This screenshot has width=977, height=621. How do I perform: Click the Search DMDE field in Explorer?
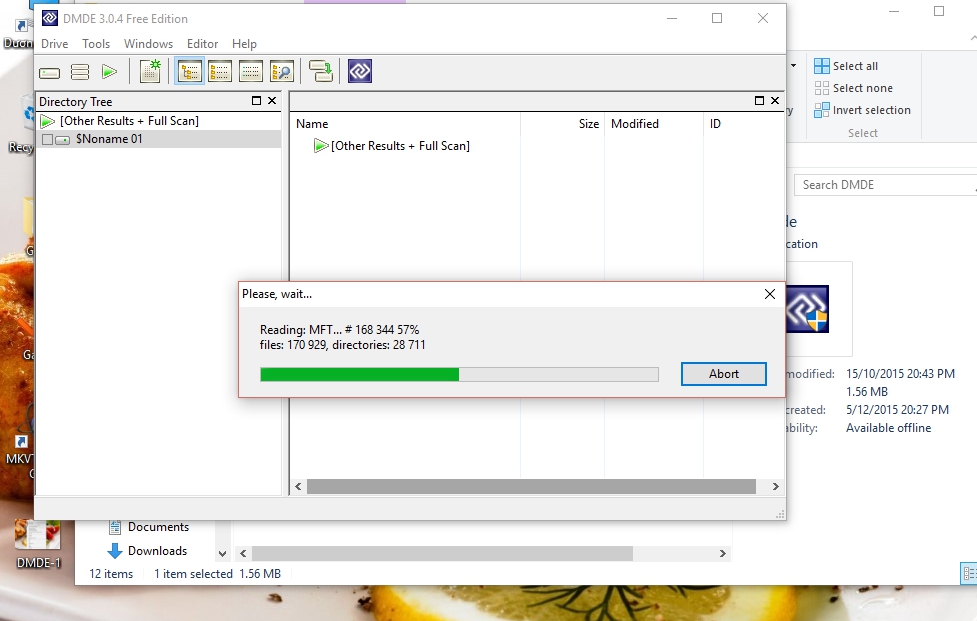(x=885, y=185)
